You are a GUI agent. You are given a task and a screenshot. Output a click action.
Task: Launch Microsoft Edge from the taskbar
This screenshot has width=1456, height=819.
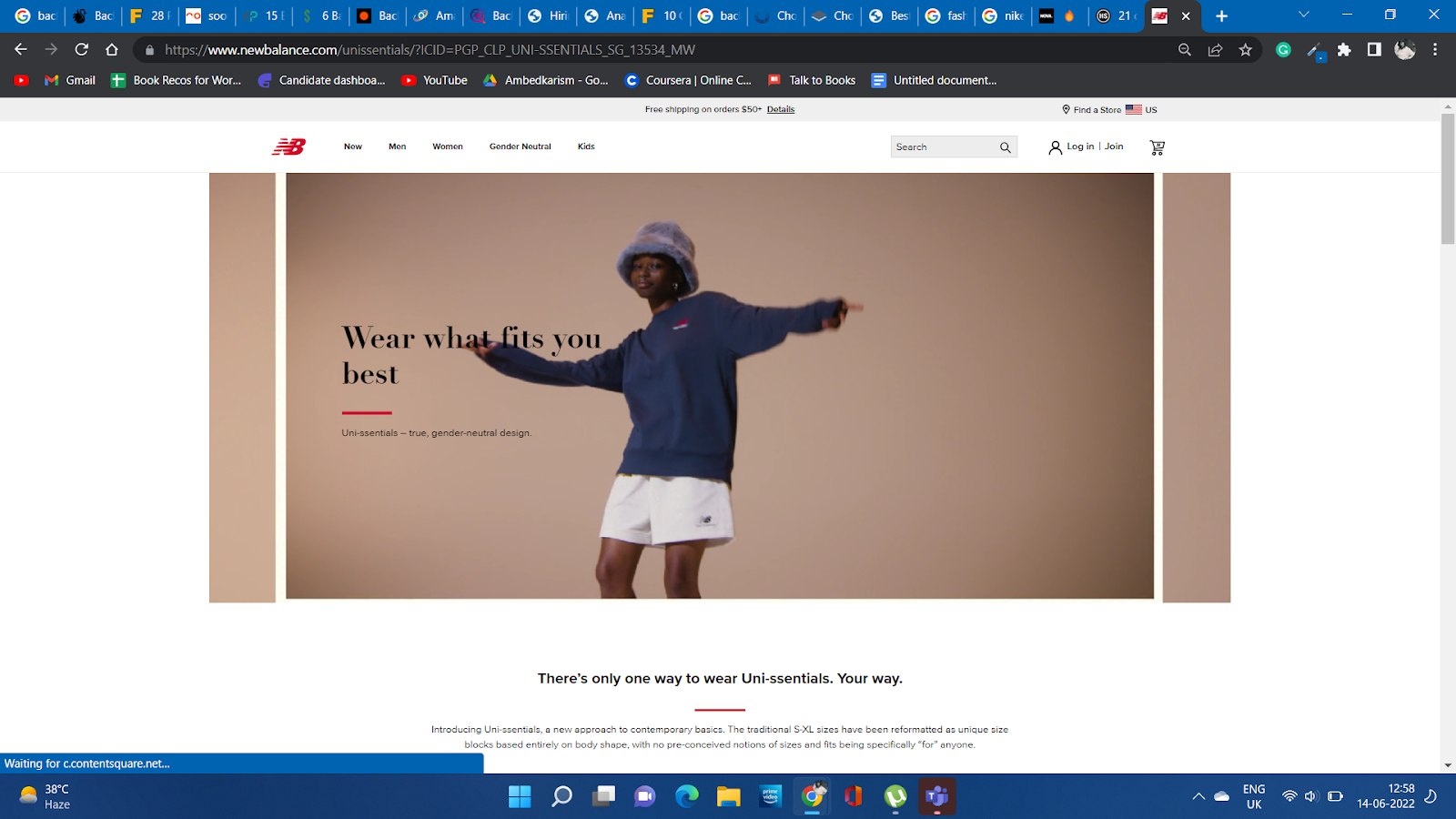coord(687,796)
